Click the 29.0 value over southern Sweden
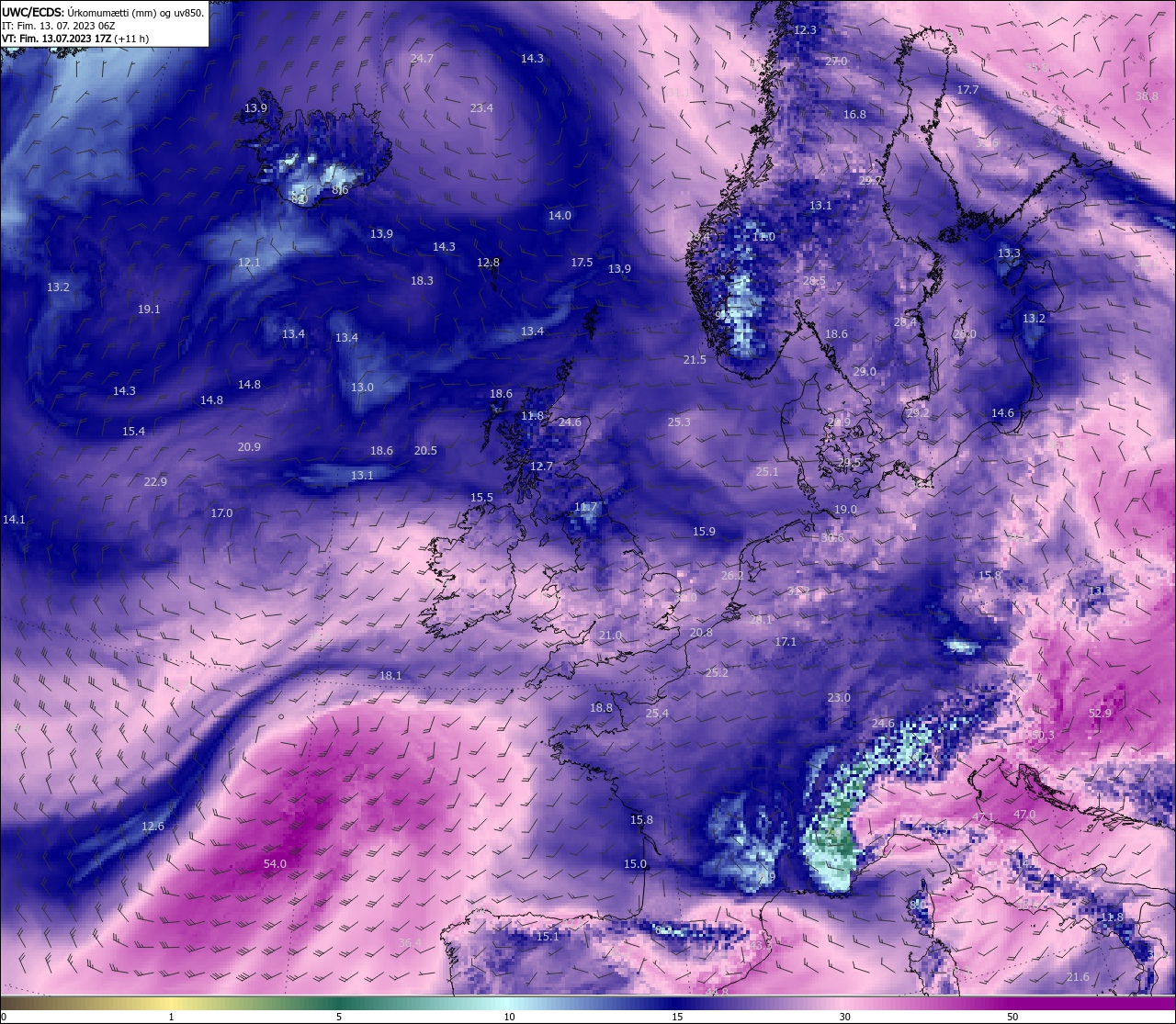The image size is (1176, 1024). click(865, 372)
